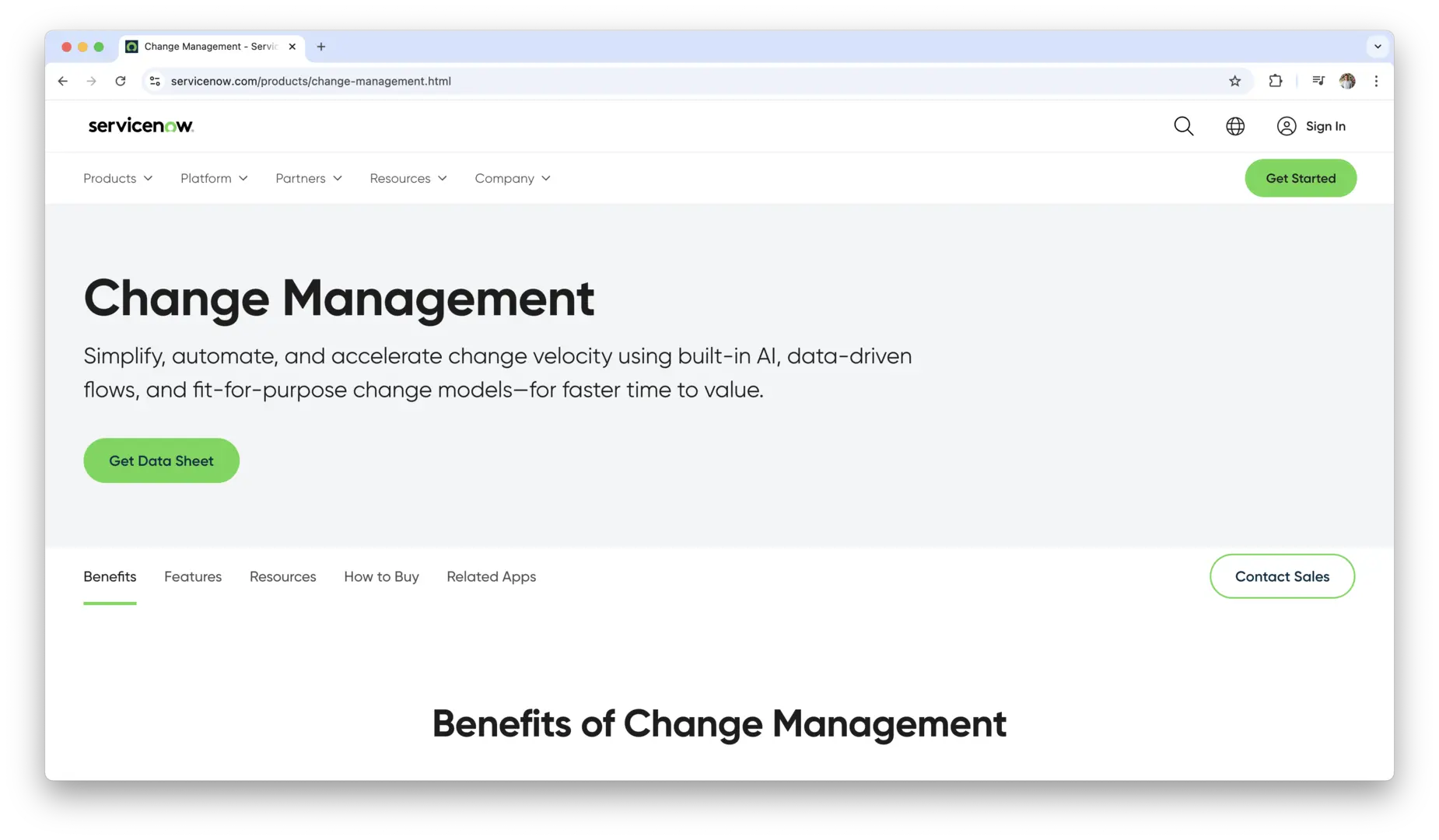Click the Sign In user icon
The image size is (1439, 840).
coord(1286,126)
